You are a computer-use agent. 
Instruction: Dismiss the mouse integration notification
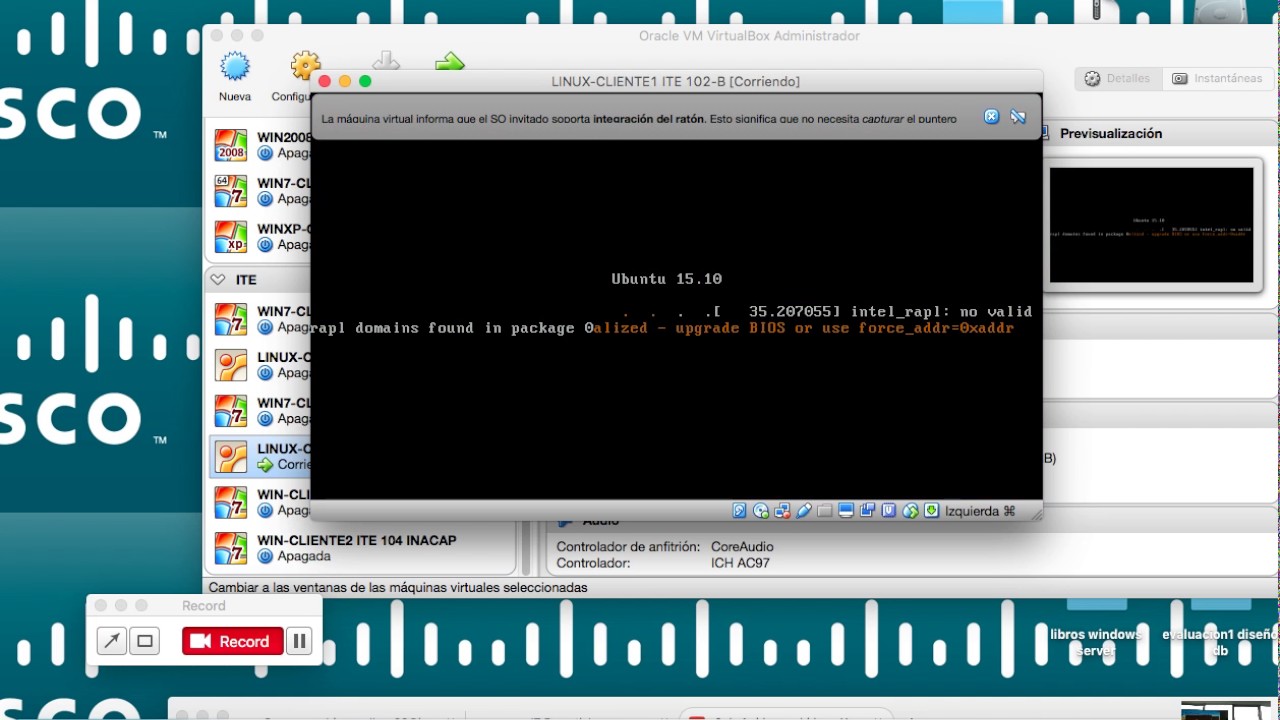(x=991, y=117)
